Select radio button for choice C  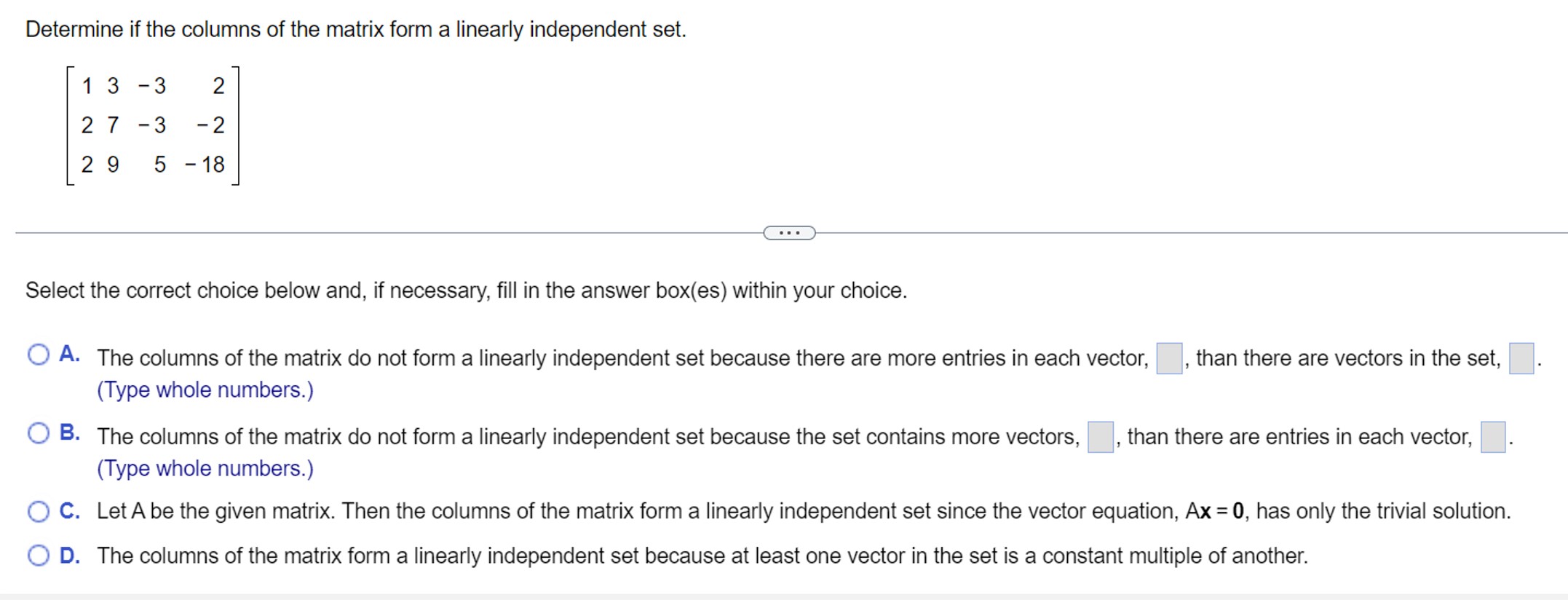click(38, 511)
